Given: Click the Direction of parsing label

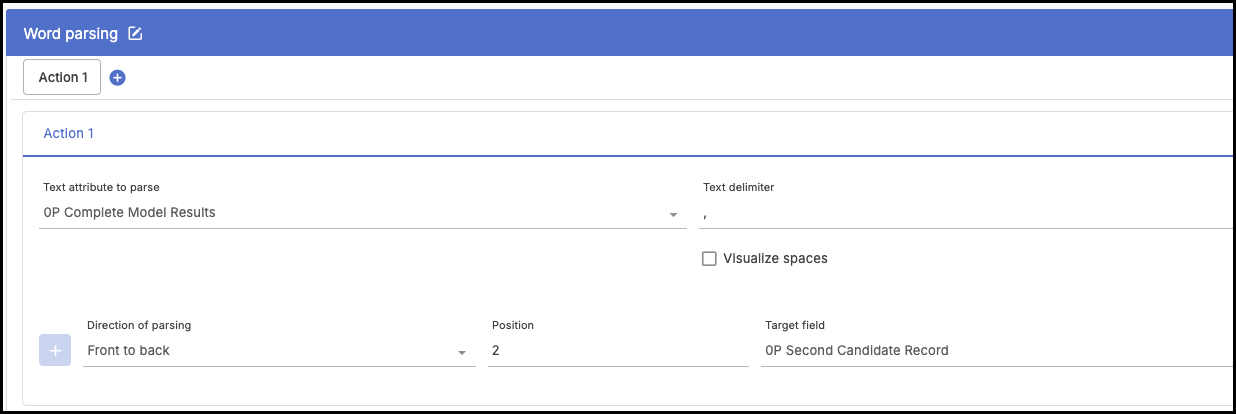Looking at the screenshot, I should [139, 325].
